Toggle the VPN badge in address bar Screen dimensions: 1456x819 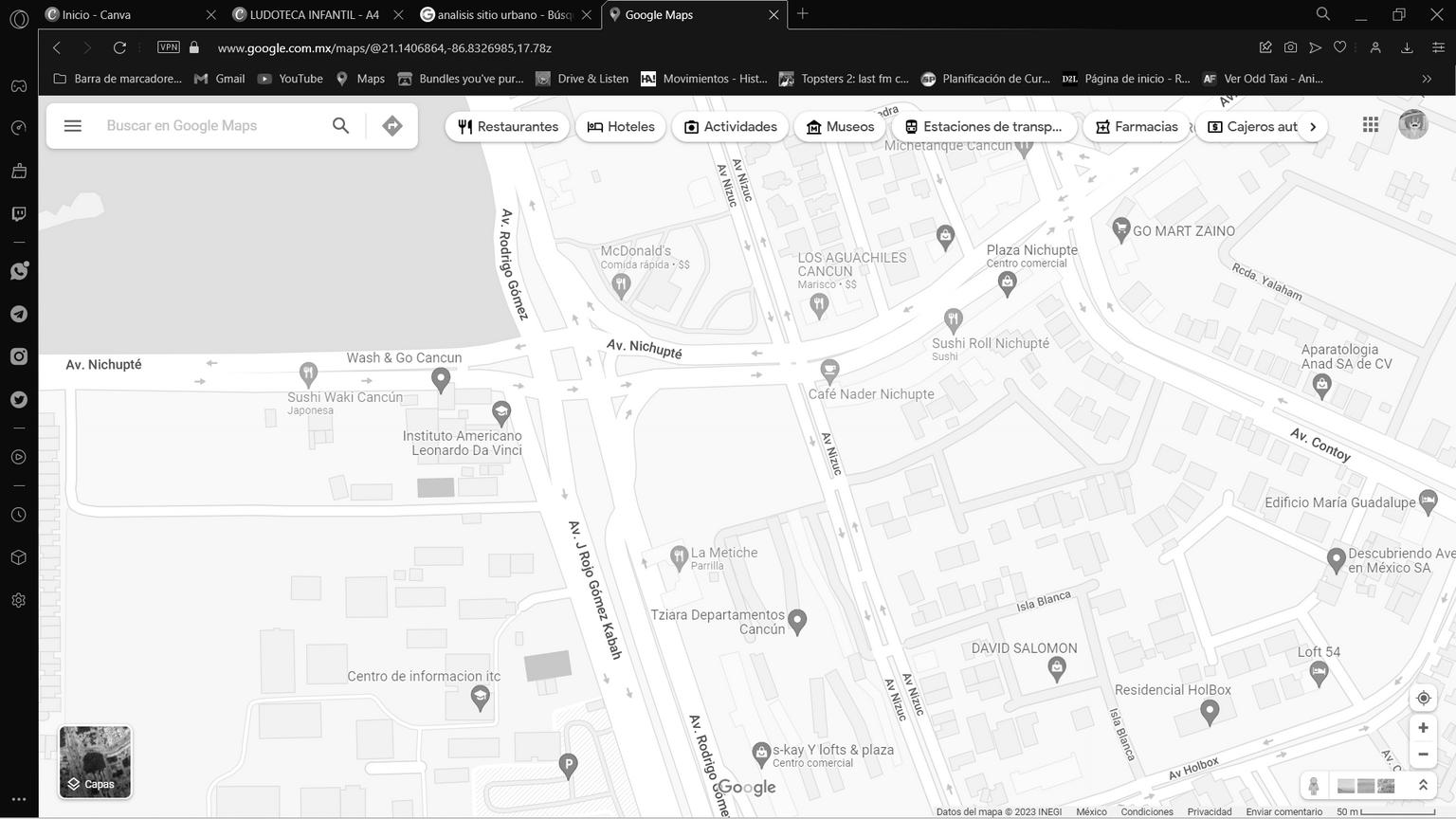click(x=169, y=47)
